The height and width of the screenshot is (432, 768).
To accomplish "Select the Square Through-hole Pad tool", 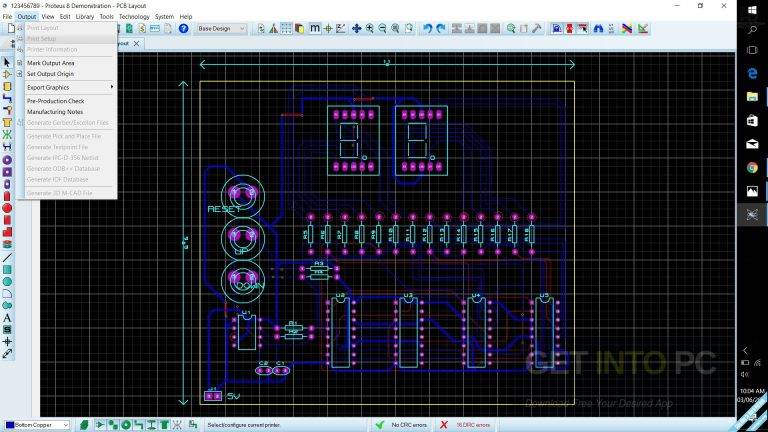I will (6, 172).
